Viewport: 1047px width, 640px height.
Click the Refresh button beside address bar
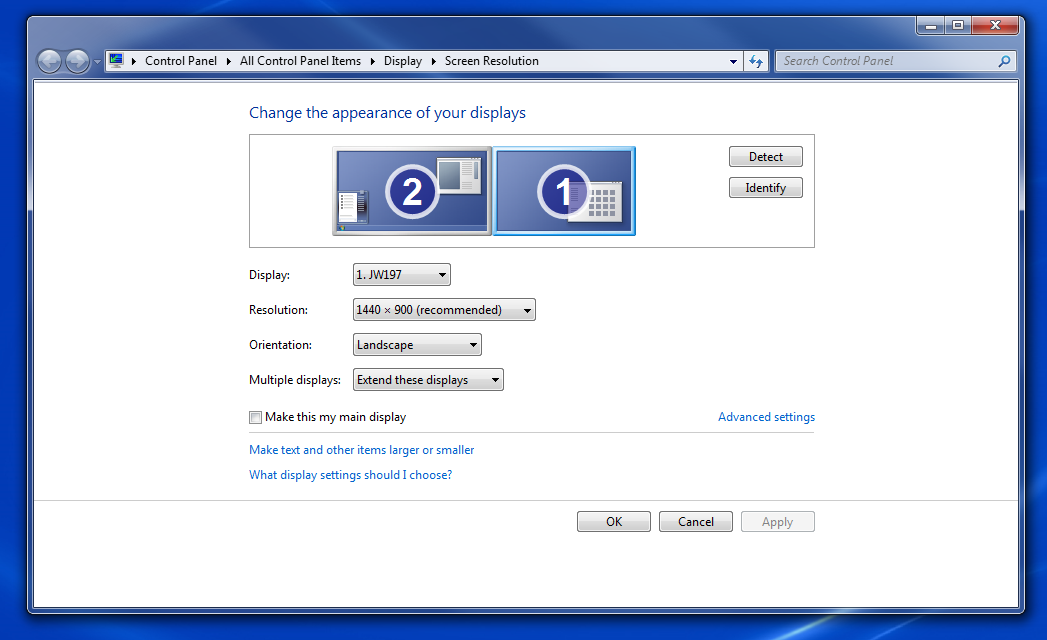click(756, 61)
